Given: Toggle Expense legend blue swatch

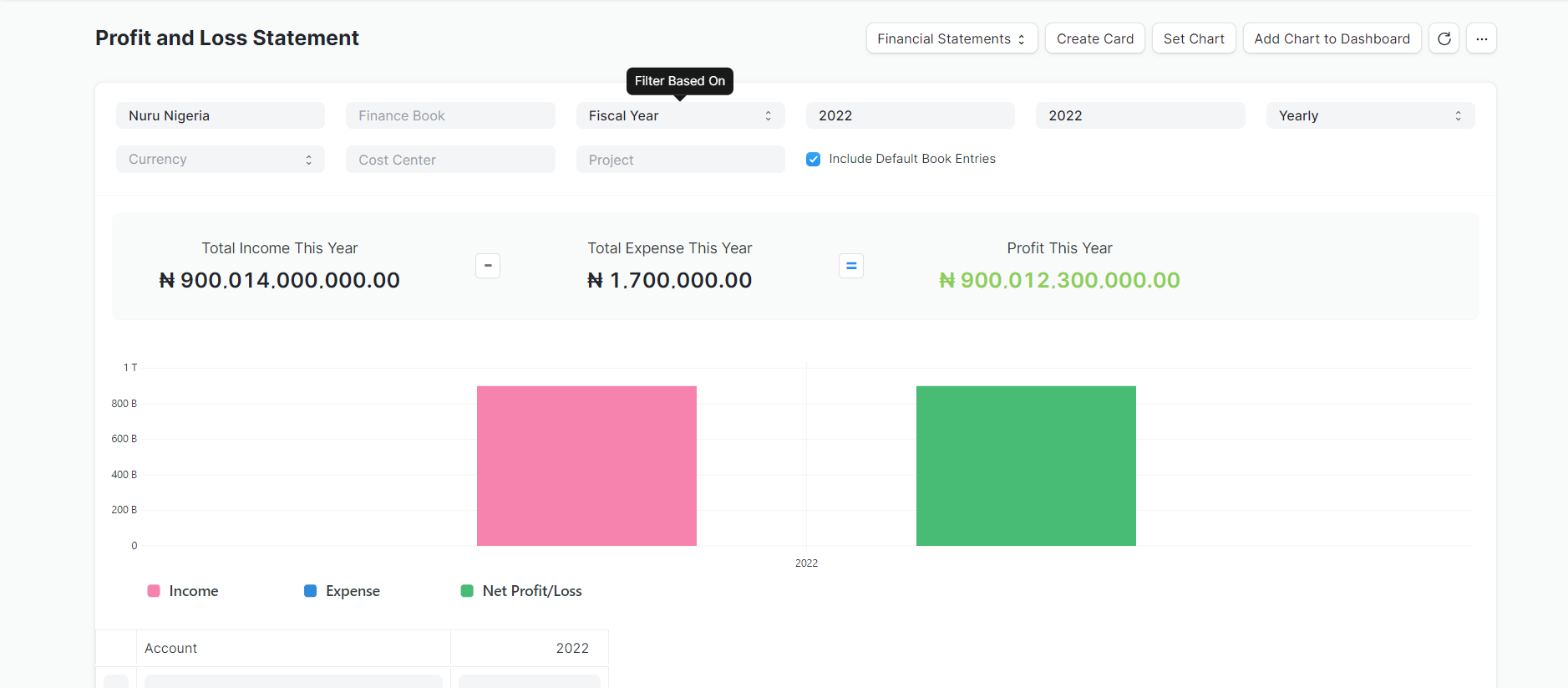Looking at the screenshot, I should point(310,591).
